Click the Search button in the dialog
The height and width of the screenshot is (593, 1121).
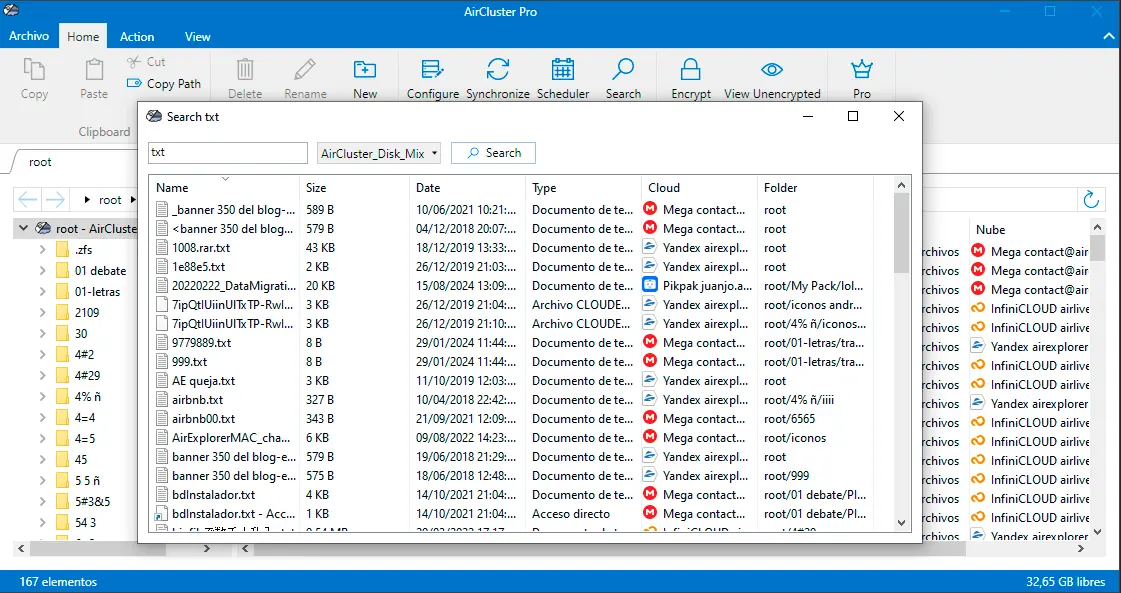point(493,153)
